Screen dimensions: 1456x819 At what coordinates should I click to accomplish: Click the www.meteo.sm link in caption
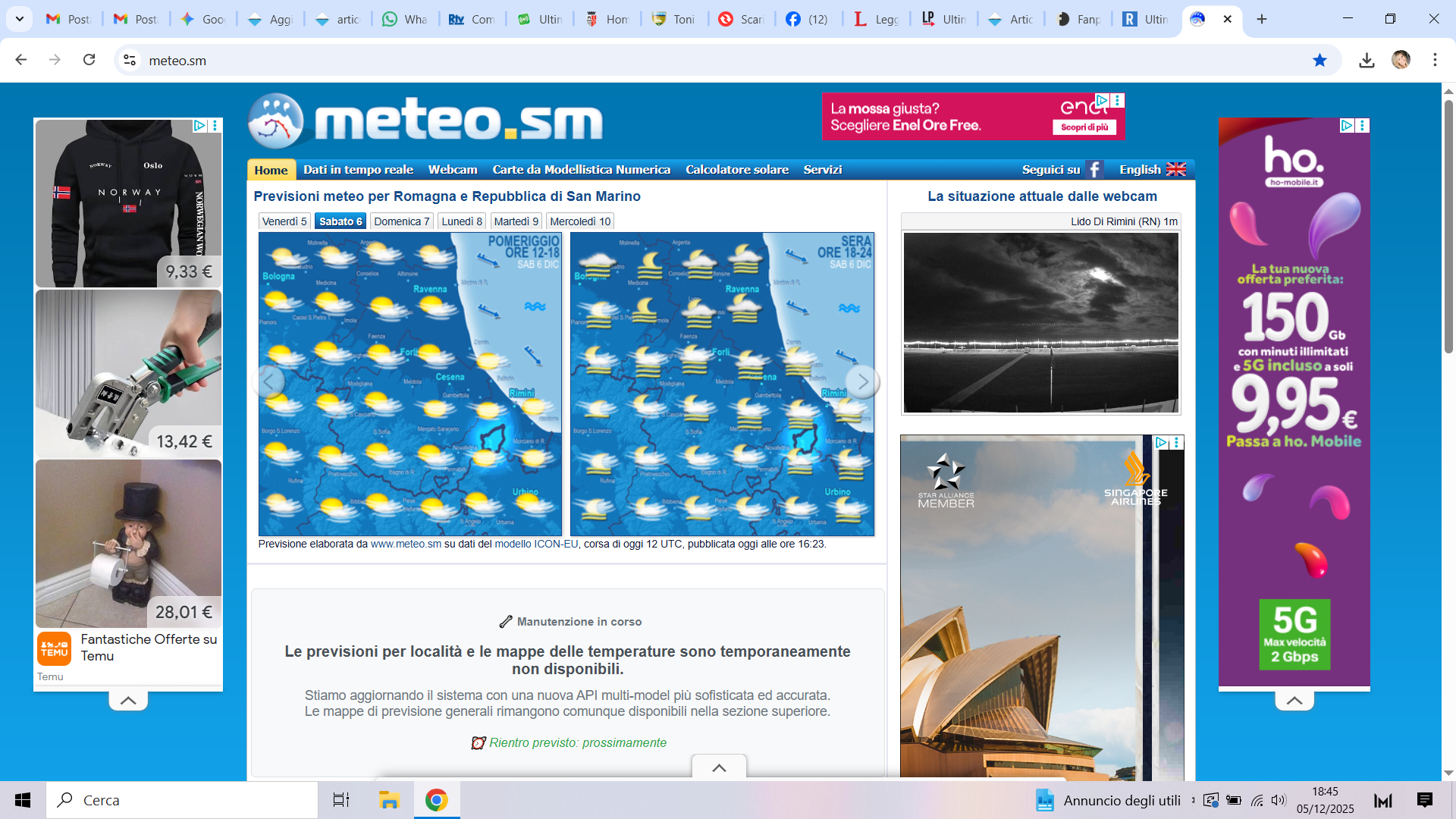[x=406, y=544]
